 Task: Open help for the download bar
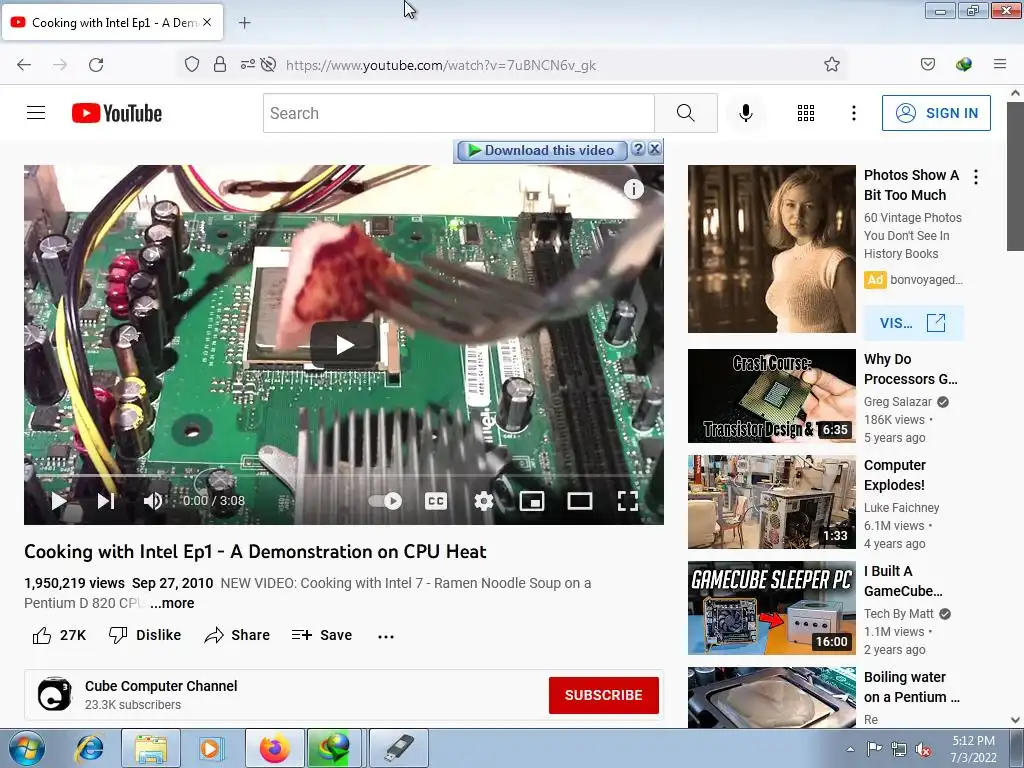tap(638, 149)
